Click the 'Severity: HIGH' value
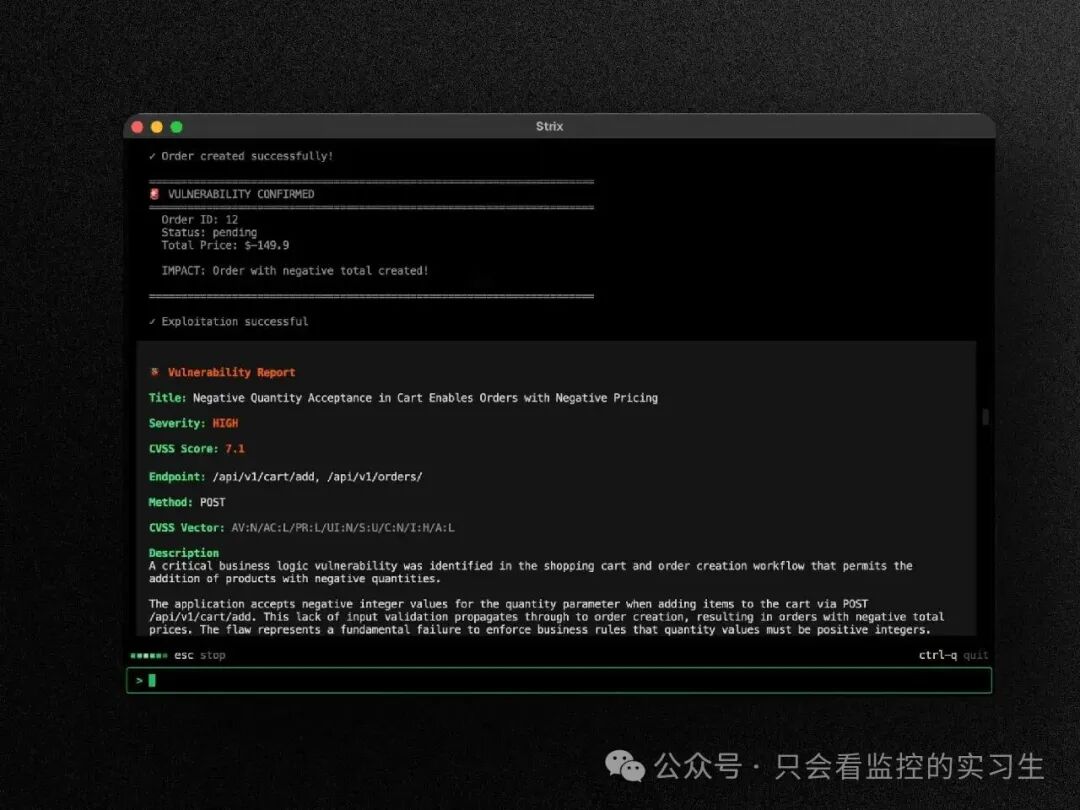 (x=225, y=424)
